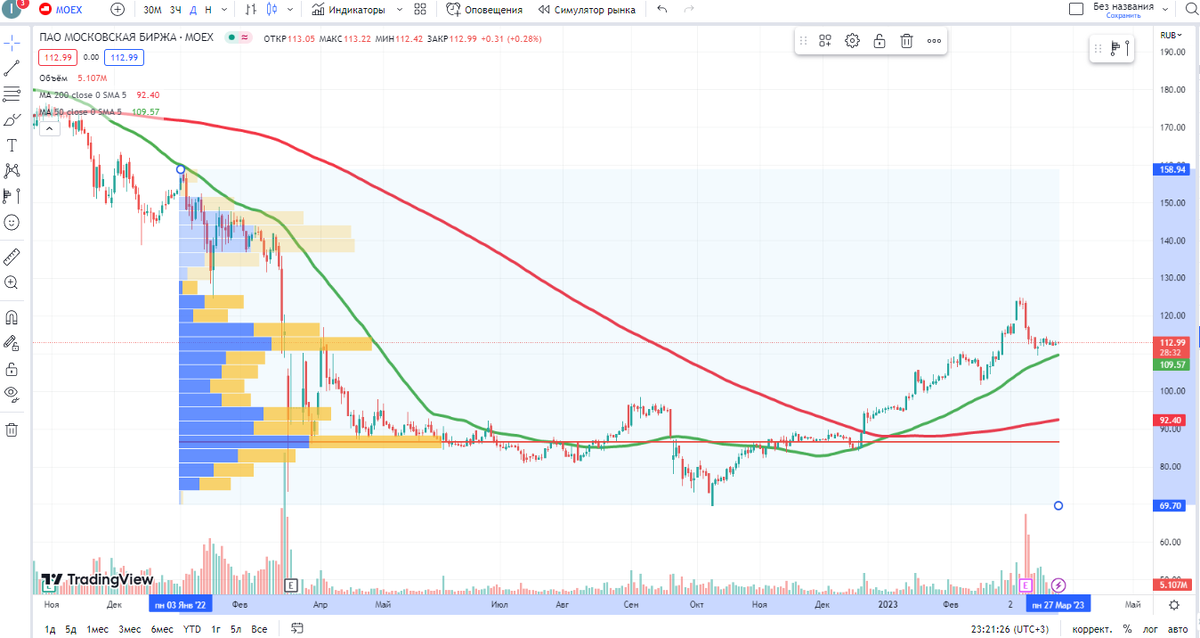The height and width of the screenshot is (638, 1200).
Task: Select the ruler measure tool
Action: (x=12, y=256)
